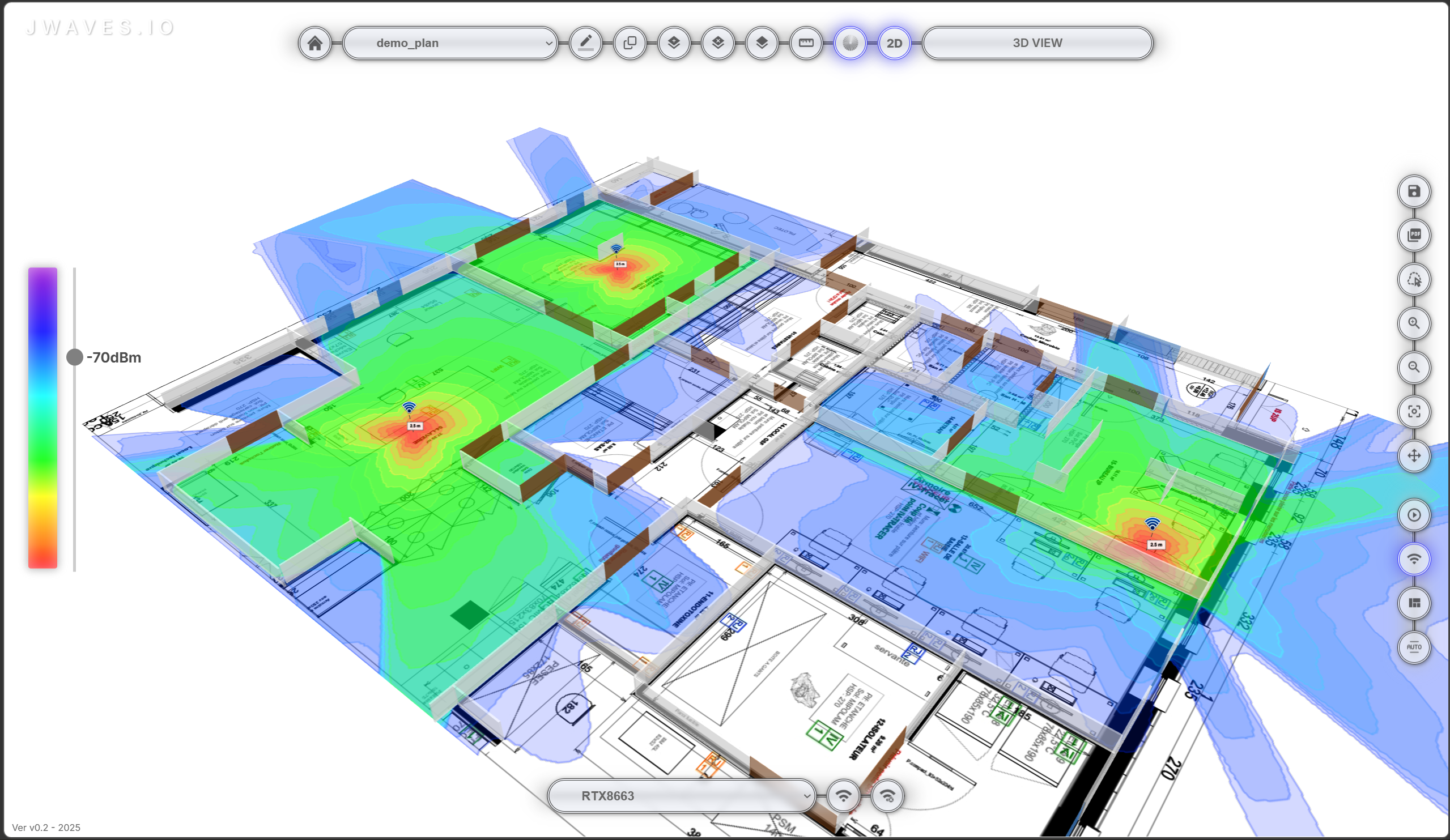The height and width of the screenshot is (840, 1450).
Task: Toggle the heatmap color wheel display
Action: point(852,42)
